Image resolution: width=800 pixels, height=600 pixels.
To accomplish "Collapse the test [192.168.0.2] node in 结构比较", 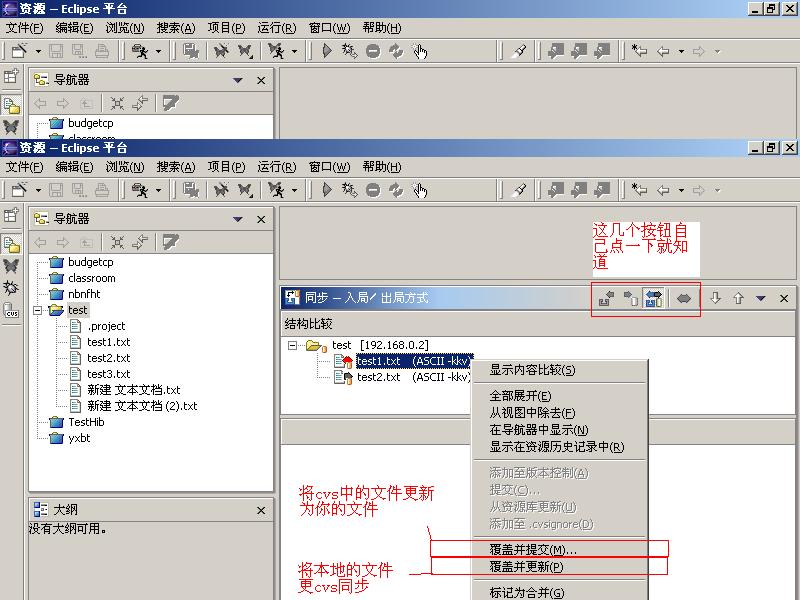I will click(x=292, y=345).
